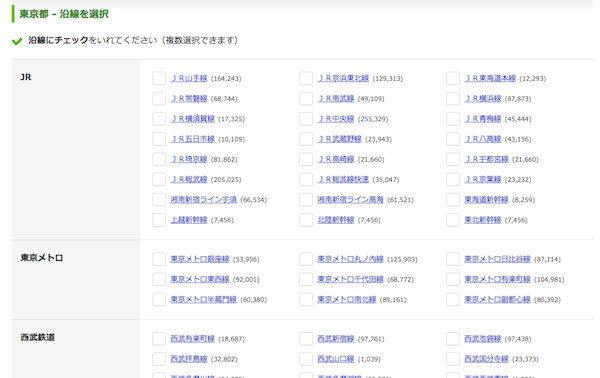600x378 pixels.
Task: Tick the JR横浜線 checkbox
Action: tap(453, 99)
